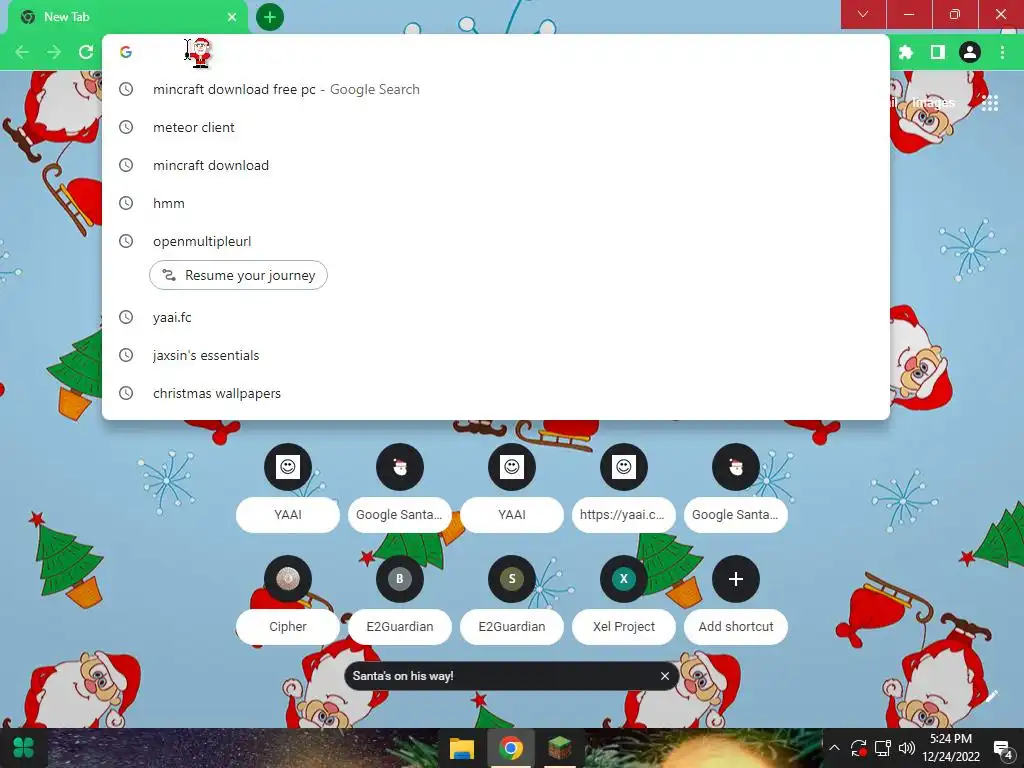Click the history clock icon beside 'hmm'
This screenshot has width=1024, height=768.
pyautogui.click(x=126, y=203)
